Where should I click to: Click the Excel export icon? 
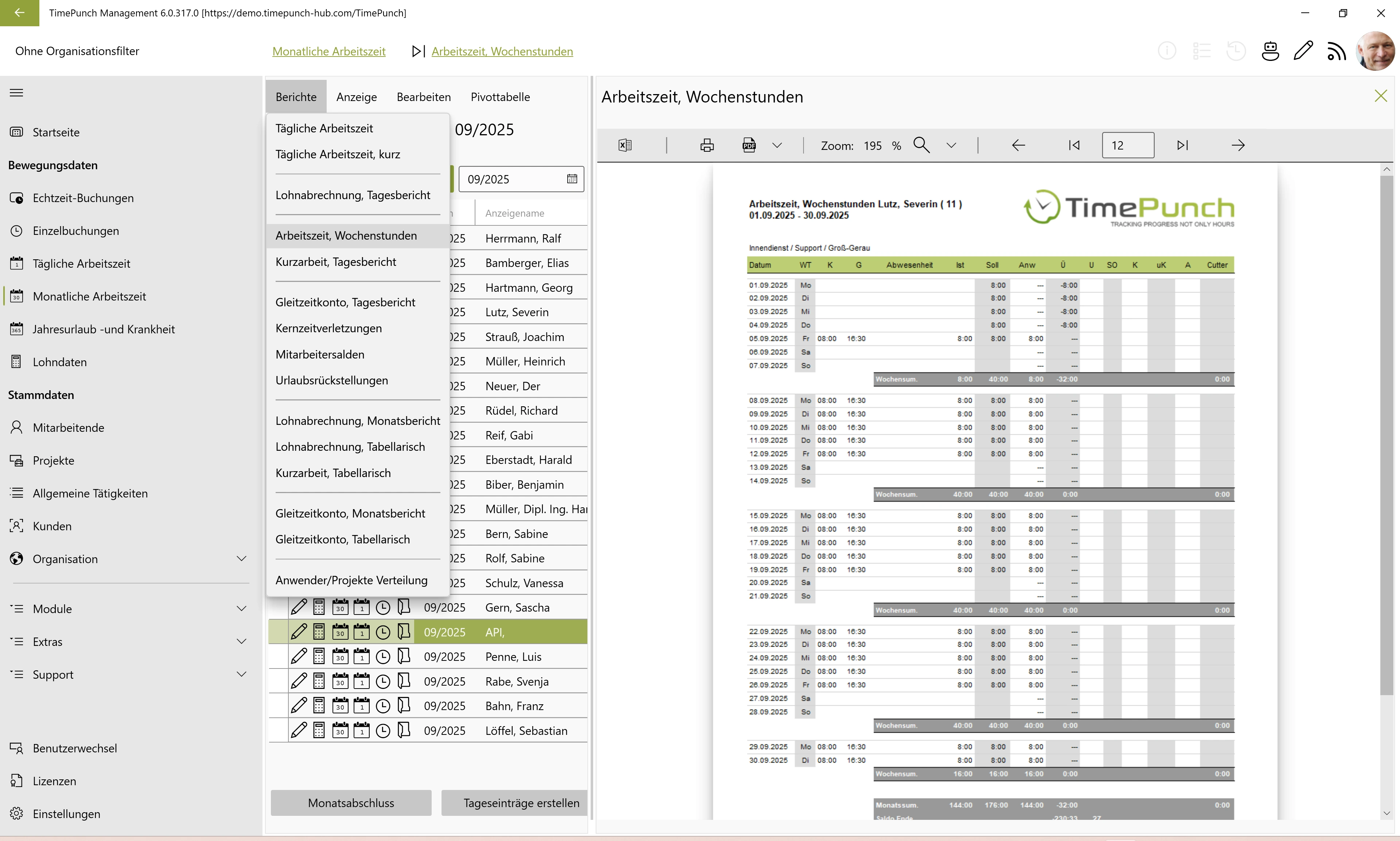pos(625,145)
